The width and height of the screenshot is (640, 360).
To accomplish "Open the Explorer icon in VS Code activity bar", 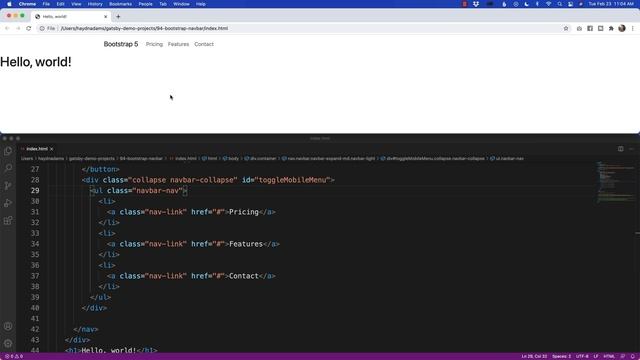I will (x=8, y=151).
